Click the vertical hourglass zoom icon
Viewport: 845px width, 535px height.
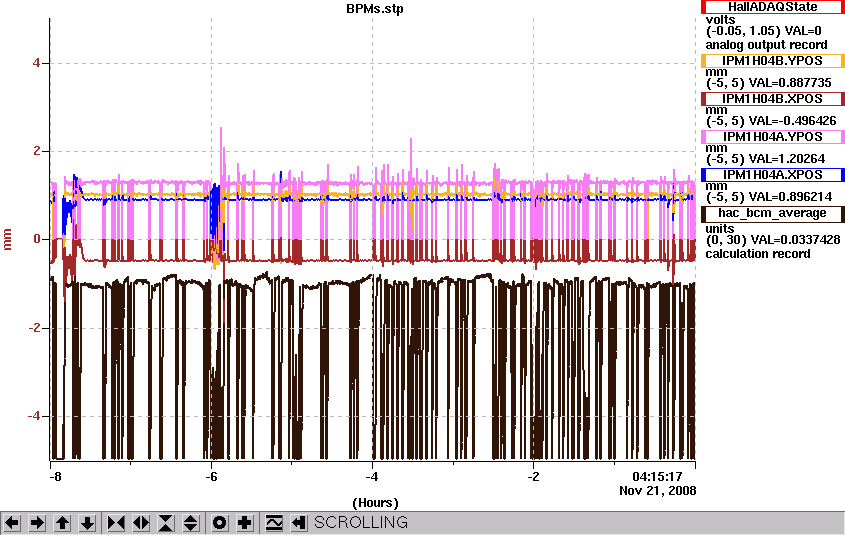(166, 523)
